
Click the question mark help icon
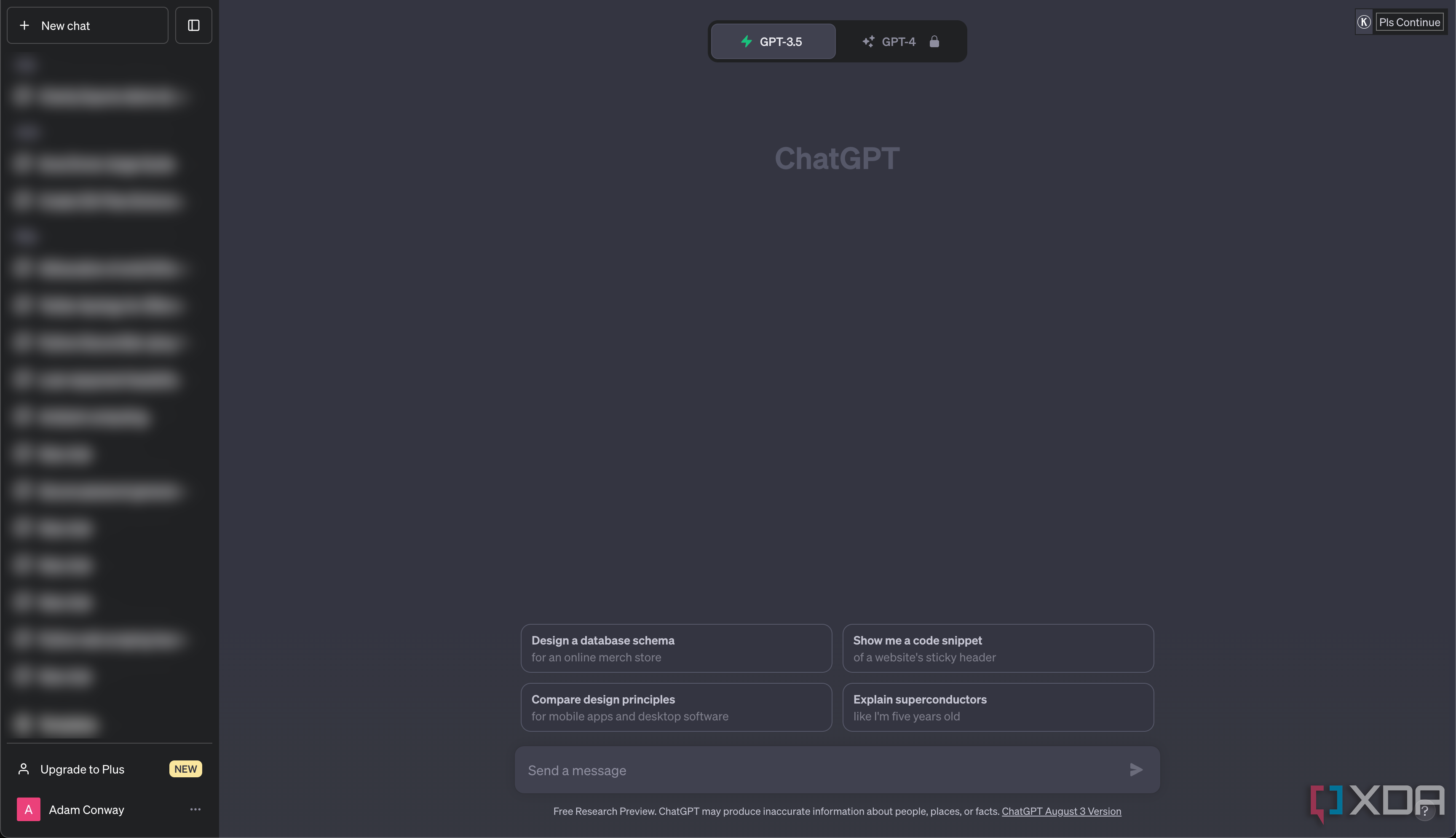(1424, 811)
